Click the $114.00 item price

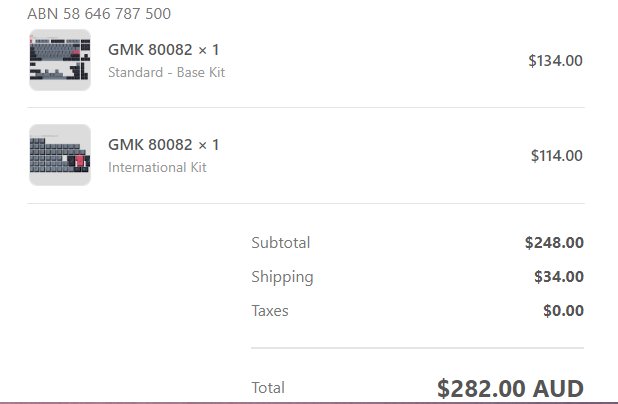557,156
